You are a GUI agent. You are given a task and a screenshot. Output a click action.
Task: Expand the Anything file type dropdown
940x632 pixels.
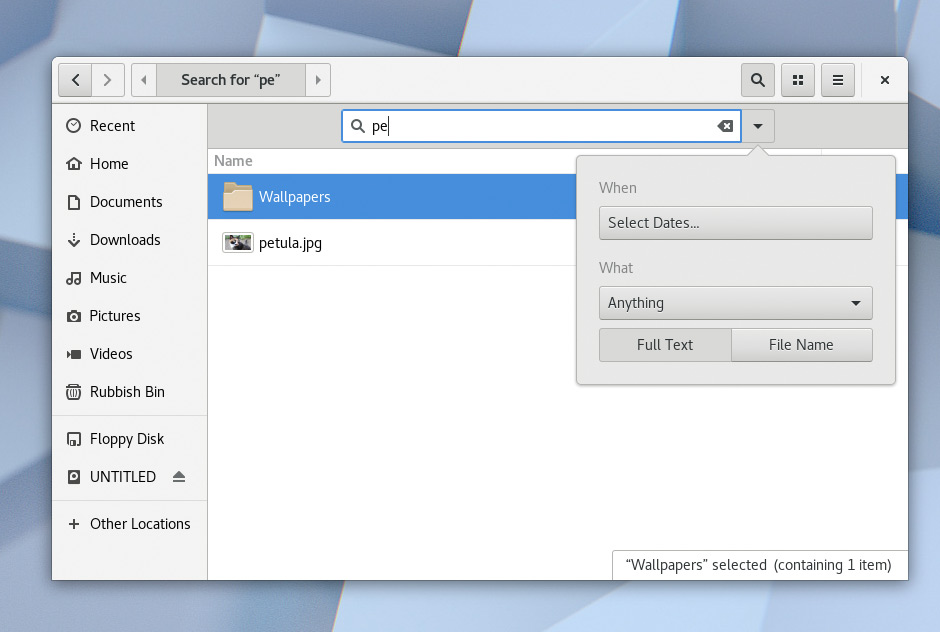click(735, 303)
